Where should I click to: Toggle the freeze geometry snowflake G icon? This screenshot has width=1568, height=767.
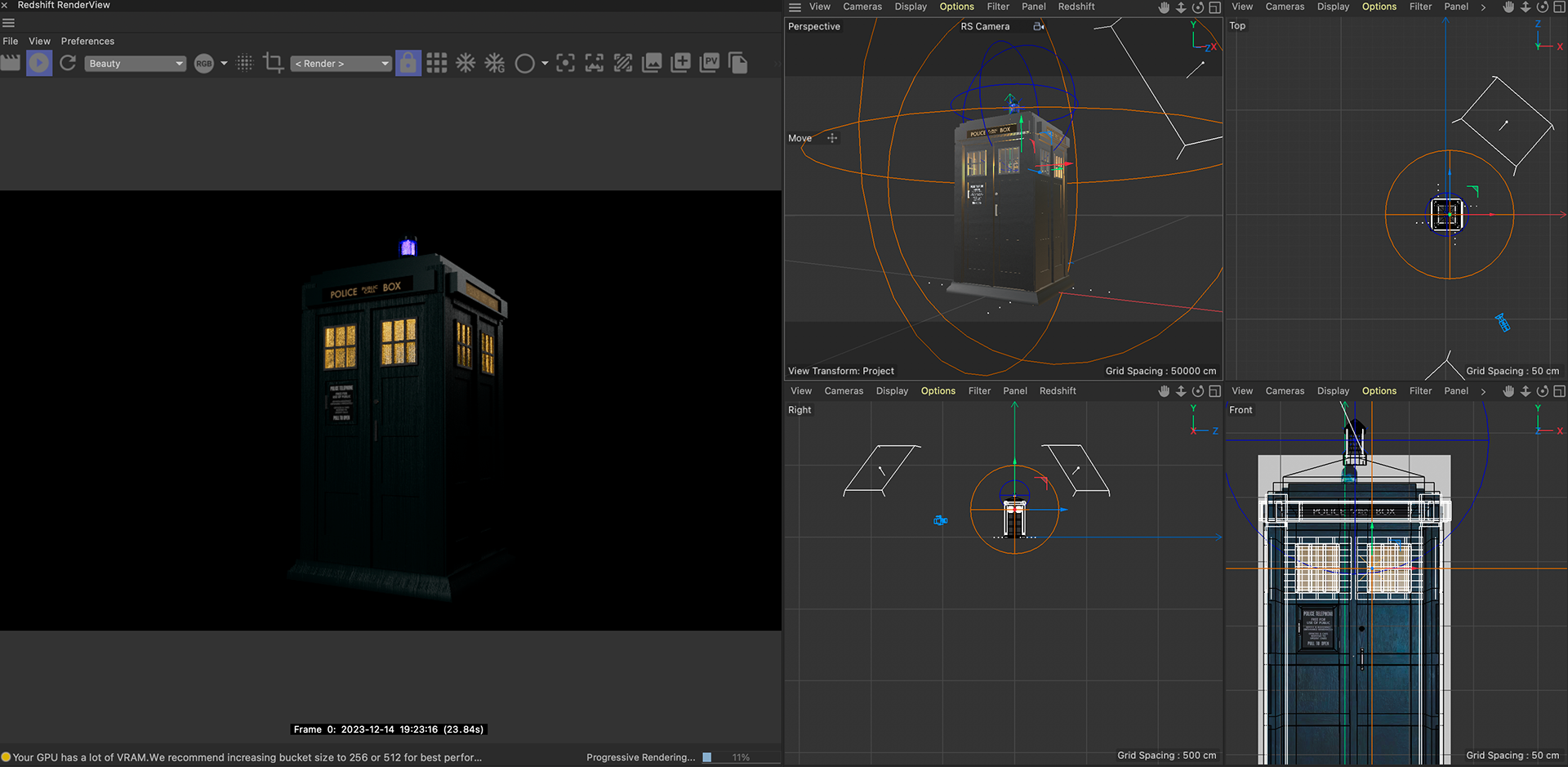pyautogui.click(x=495, y=63)
